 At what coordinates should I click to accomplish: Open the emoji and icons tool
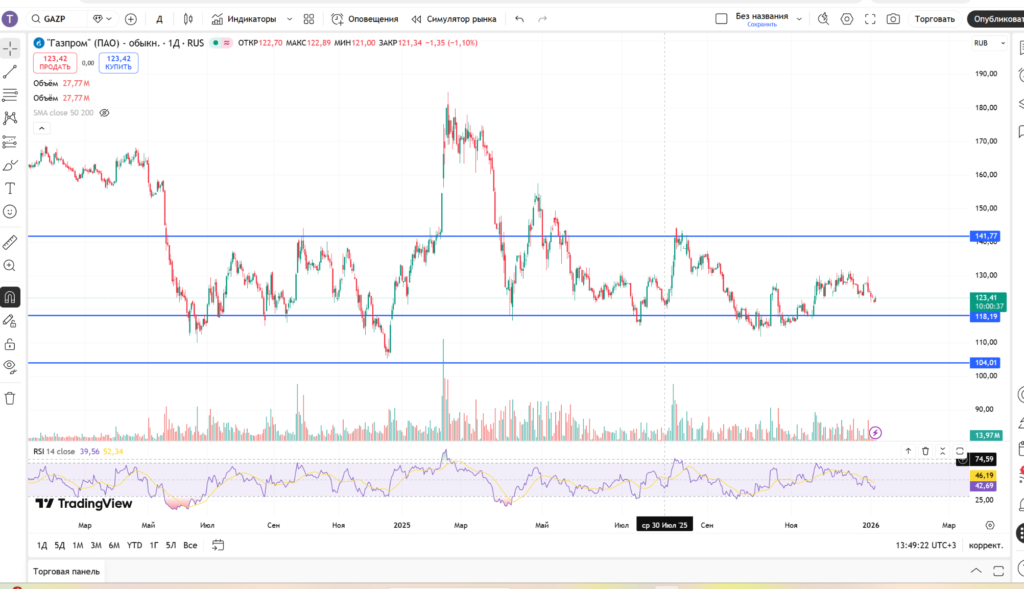(10, 212)
